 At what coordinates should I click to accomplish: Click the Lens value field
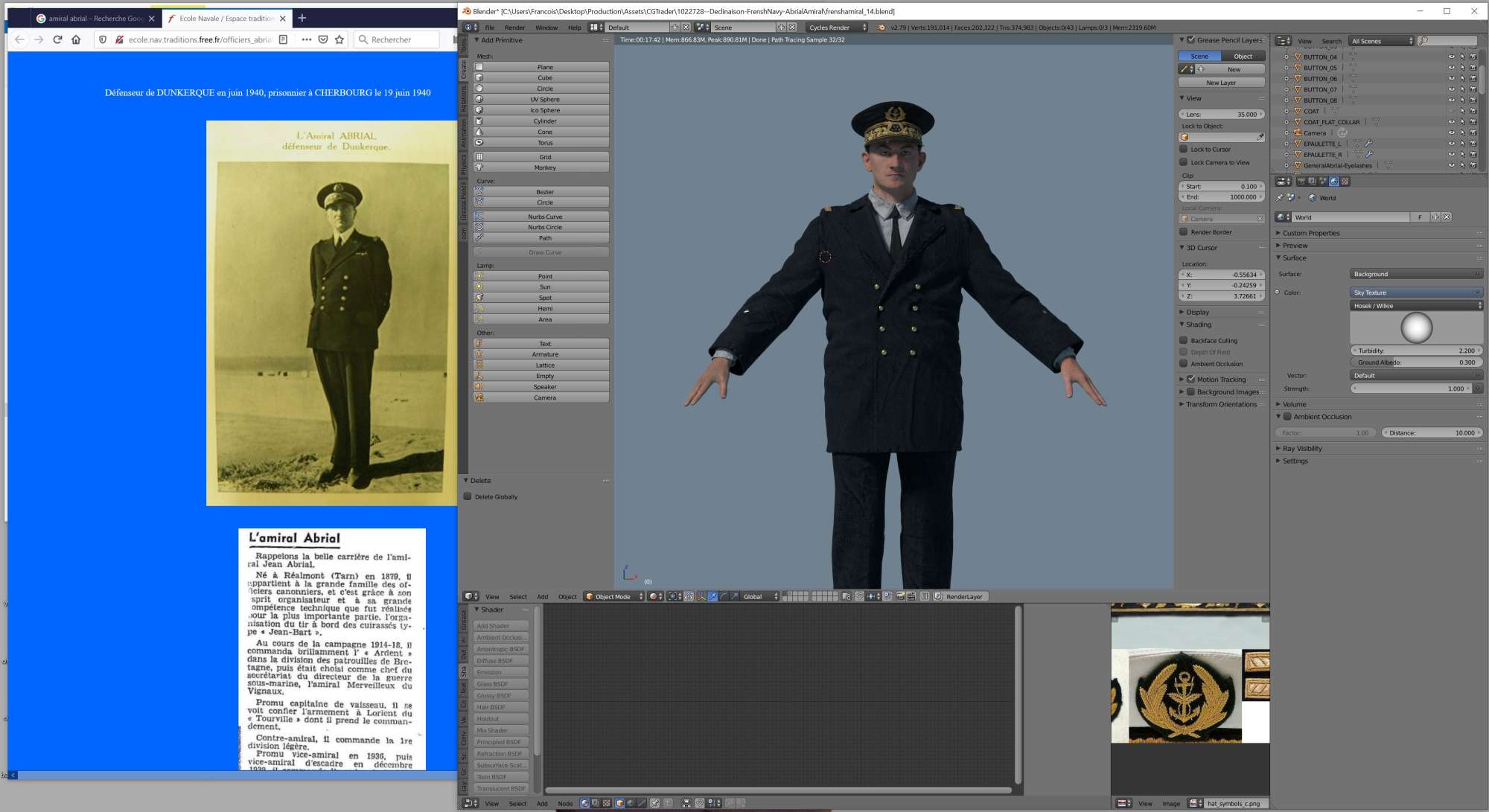[x=1221, y=115]
